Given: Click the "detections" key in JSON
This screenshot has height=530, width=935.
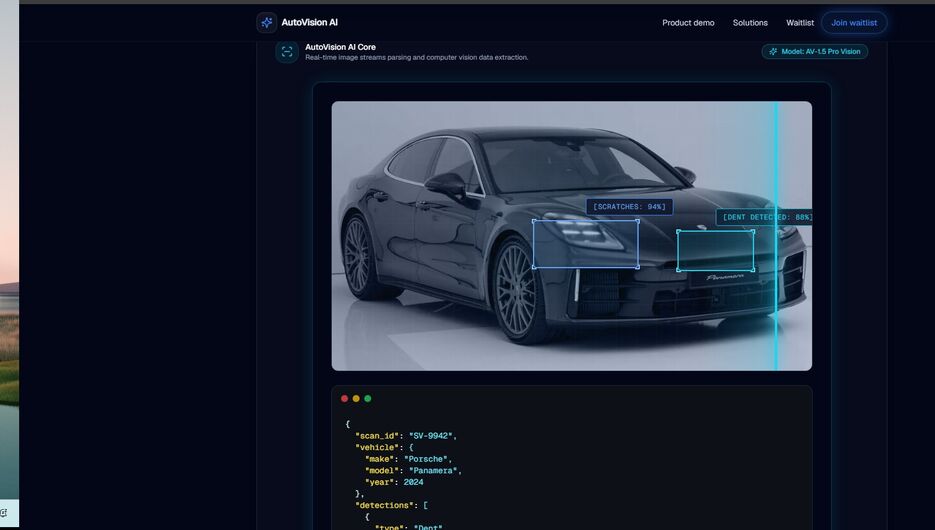Looking at the screenshot, I should [x=386, y=506].
